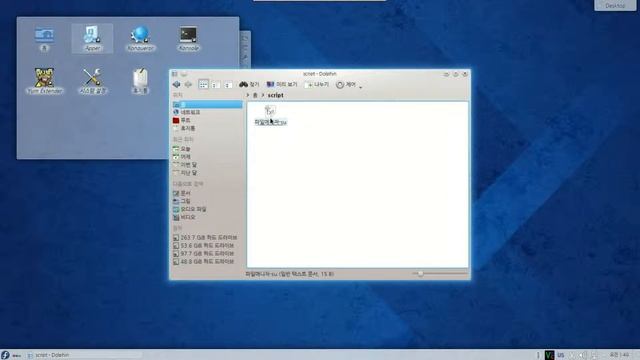Open the clock in the panel
The height and width of the screenshot is (360, 640).
(620, 355)
